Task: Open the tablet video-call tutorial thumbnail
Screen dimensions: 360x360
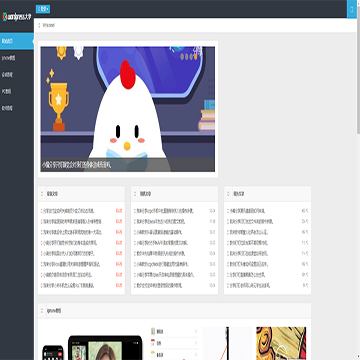Action: point(105,348)
